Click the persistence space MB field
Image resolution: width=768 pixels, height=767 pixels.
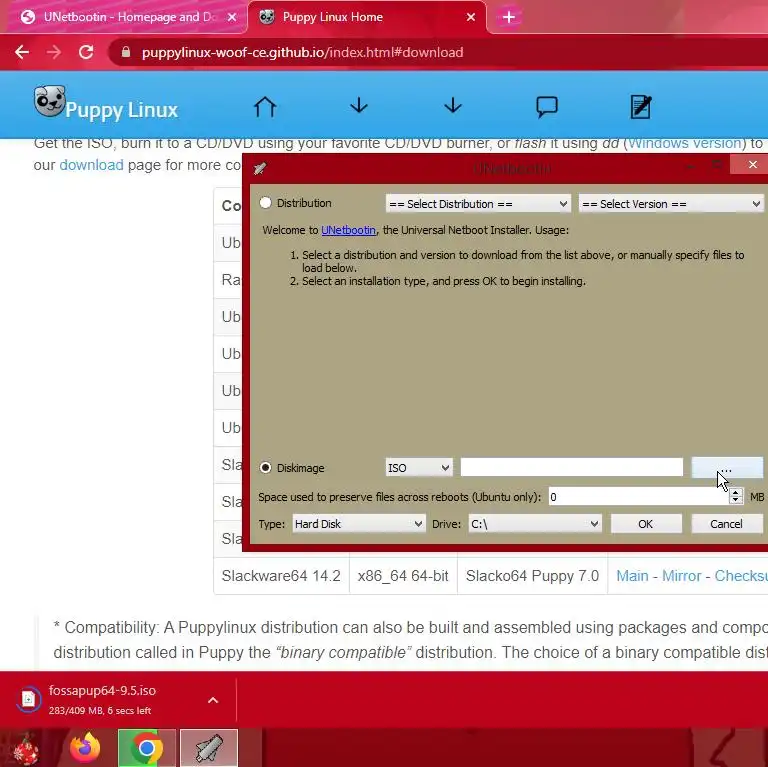pos(638,497)
